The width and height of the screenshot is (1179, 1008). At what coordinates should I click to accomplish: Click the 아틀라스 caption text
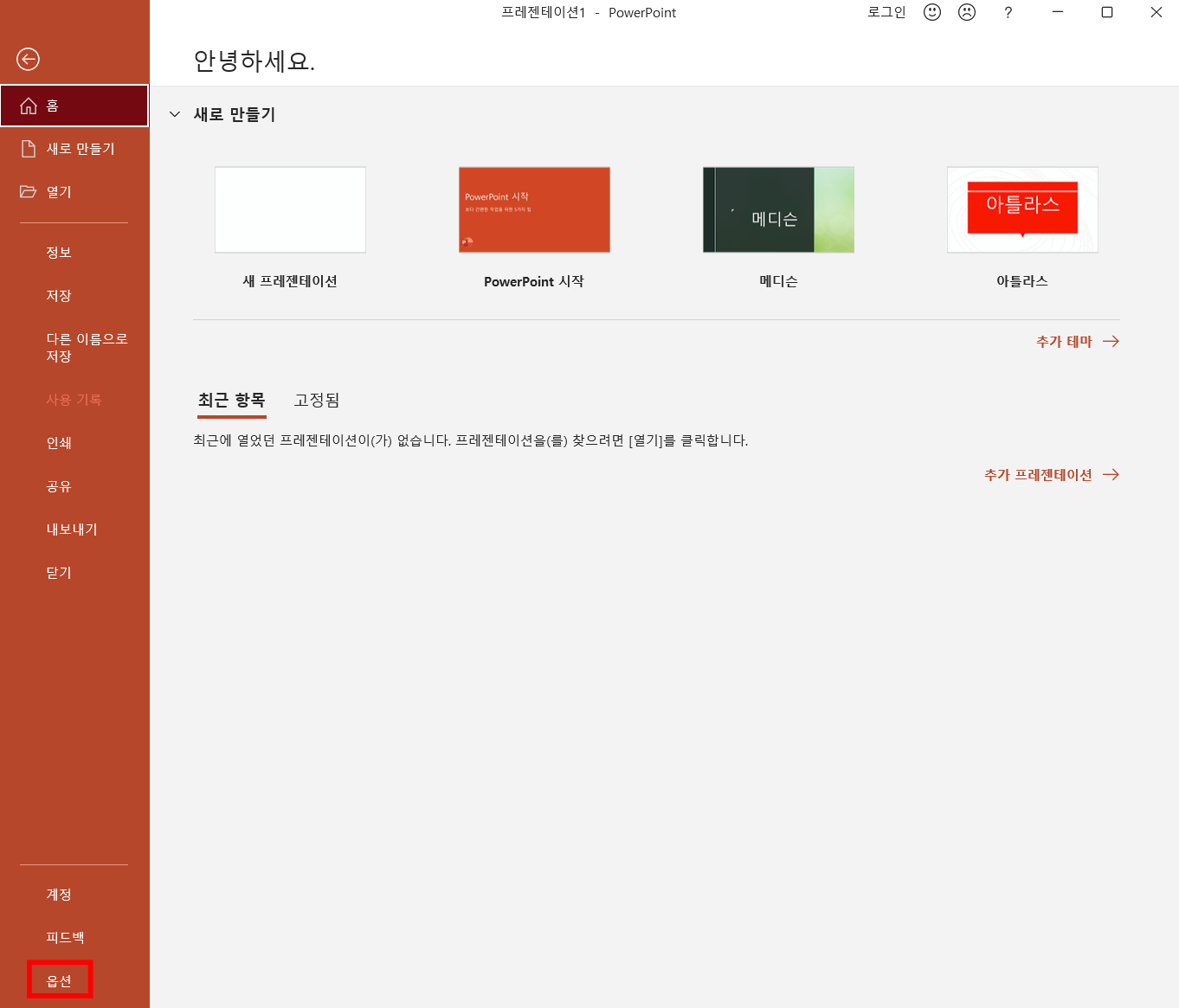(x=1022, y=281)
